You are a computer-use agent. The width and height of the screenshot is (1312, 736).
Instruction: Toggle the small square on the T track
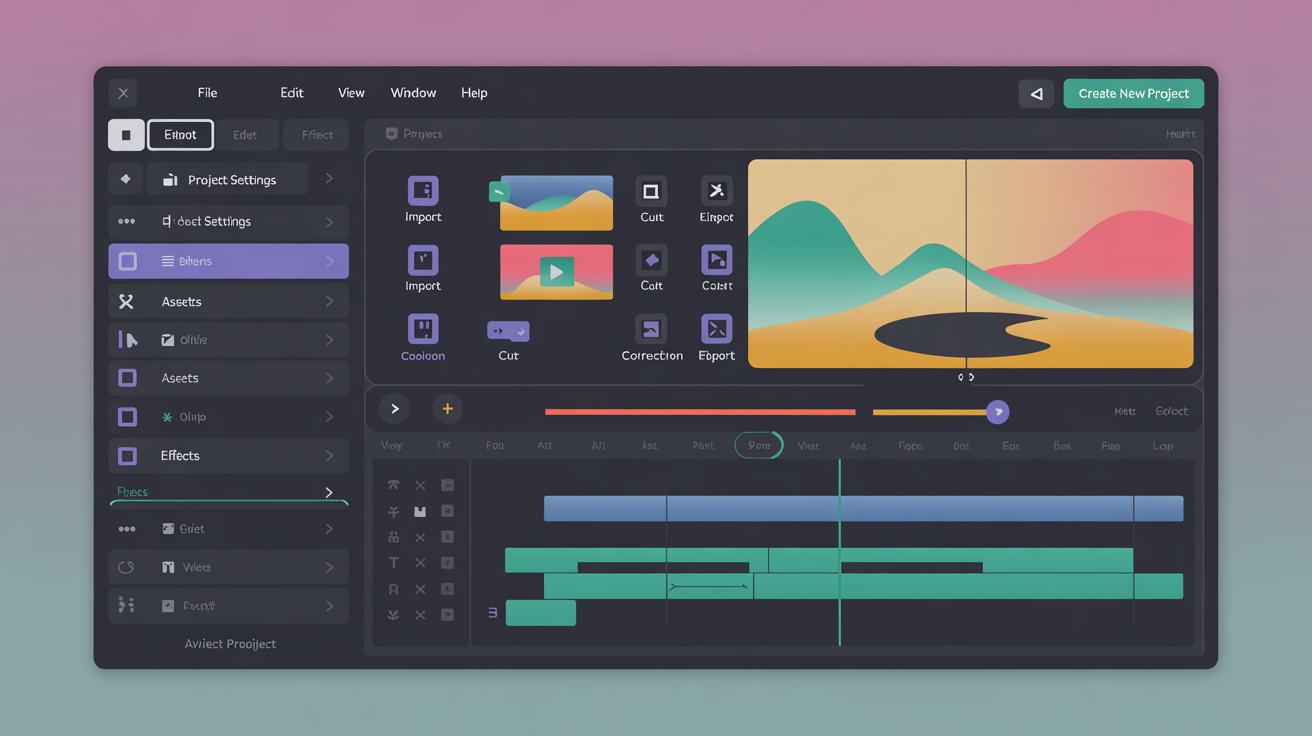447,563
